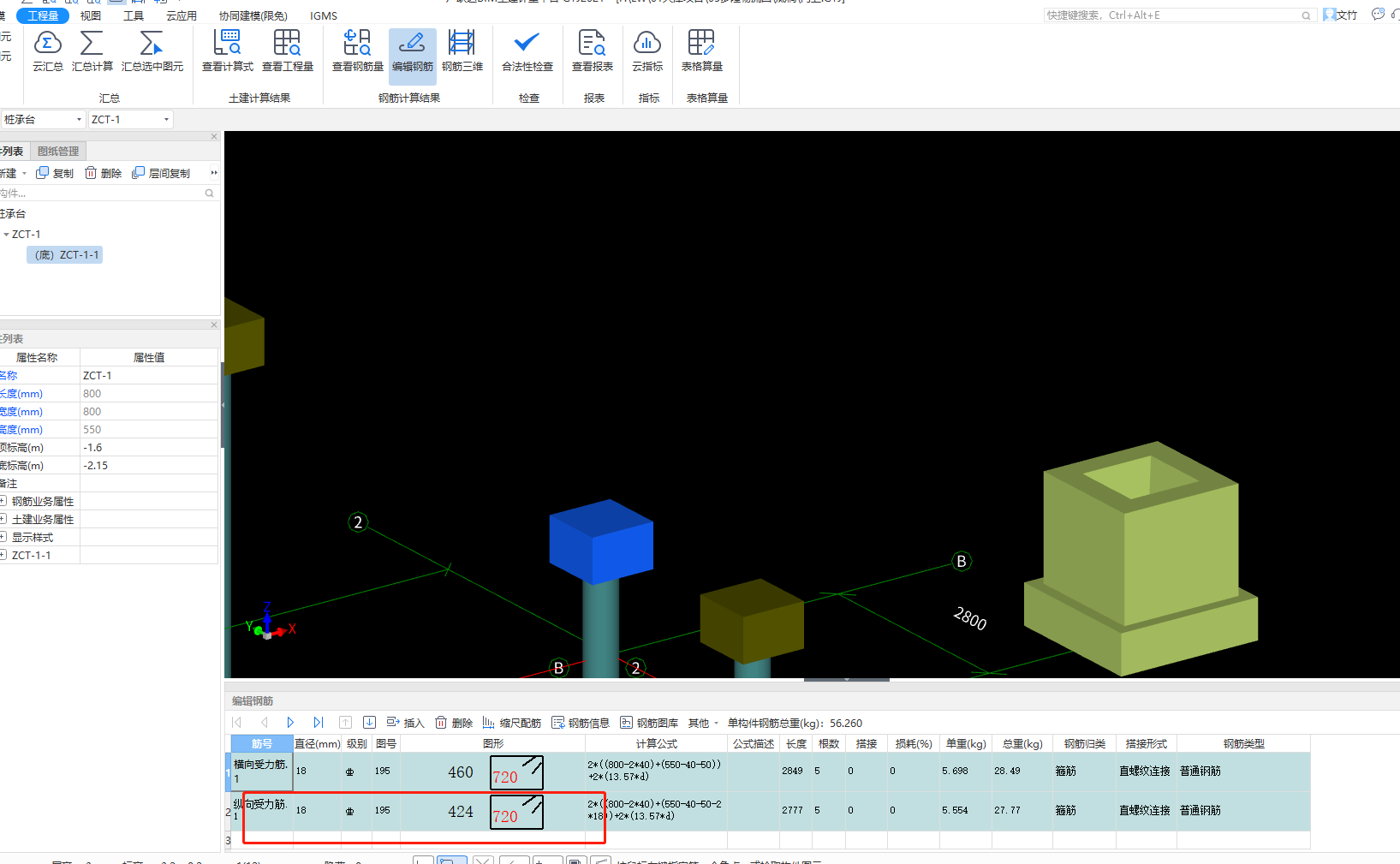Click the 复制 copy button in component list

click(55, 173)
